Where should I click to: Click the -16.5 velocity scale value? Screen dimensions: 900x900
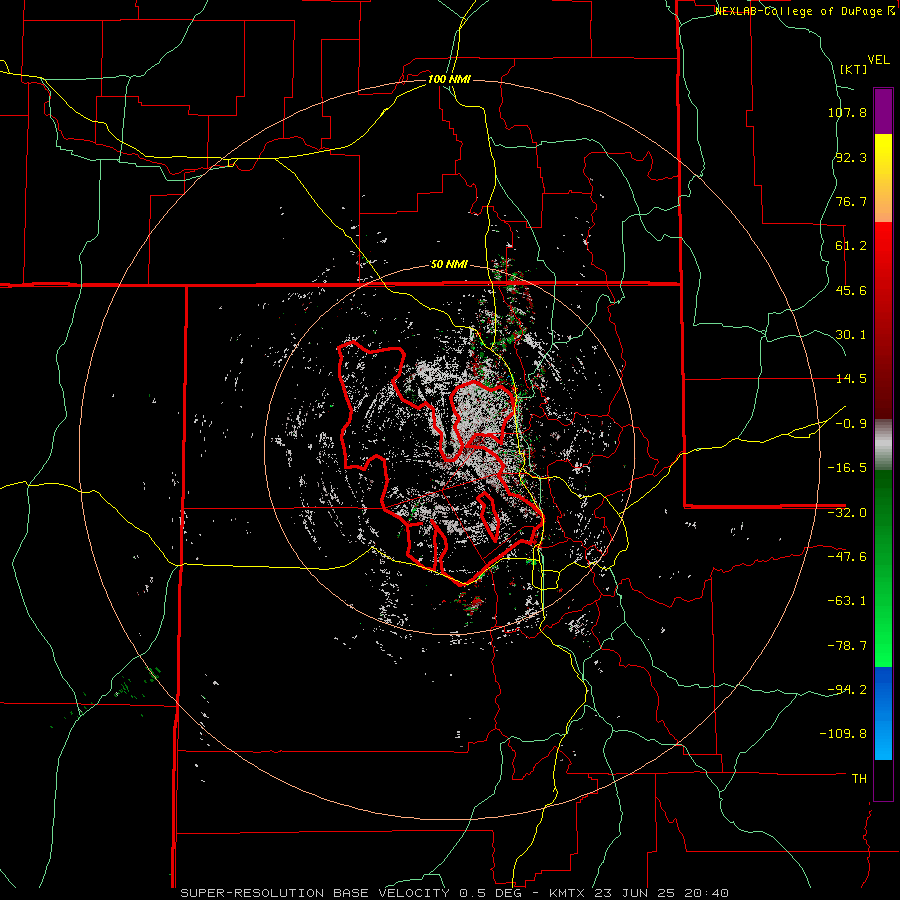point(847,468)
